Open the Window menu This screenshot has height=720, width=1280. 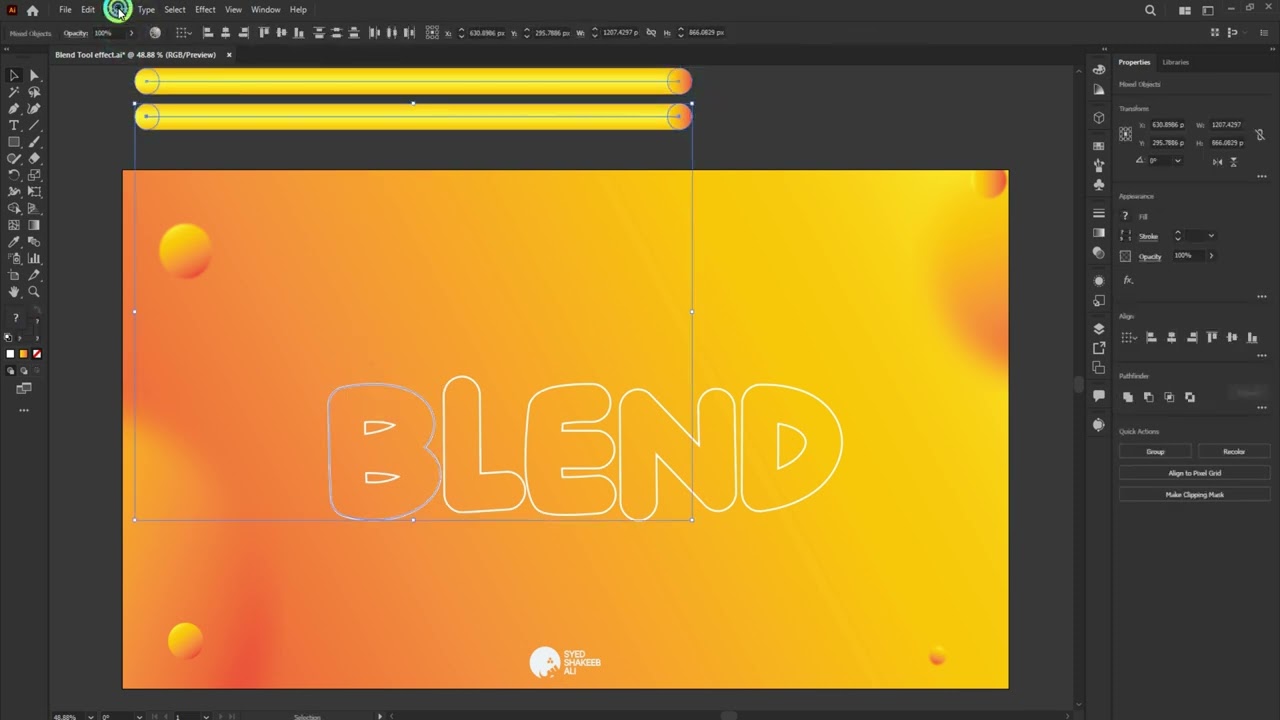[265, 10]
